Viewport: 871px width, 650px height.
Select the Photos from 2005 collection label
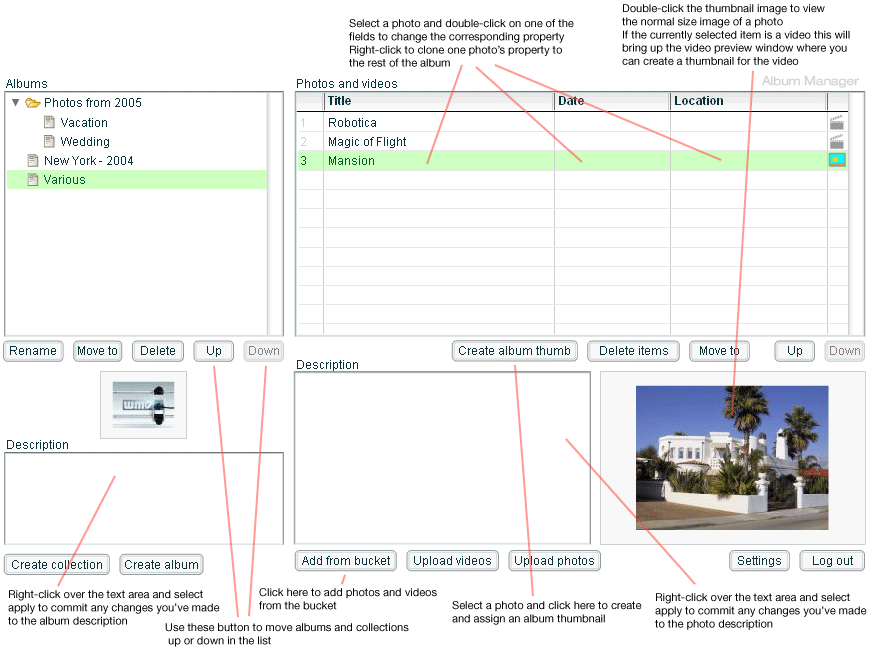tap(93, 103)
